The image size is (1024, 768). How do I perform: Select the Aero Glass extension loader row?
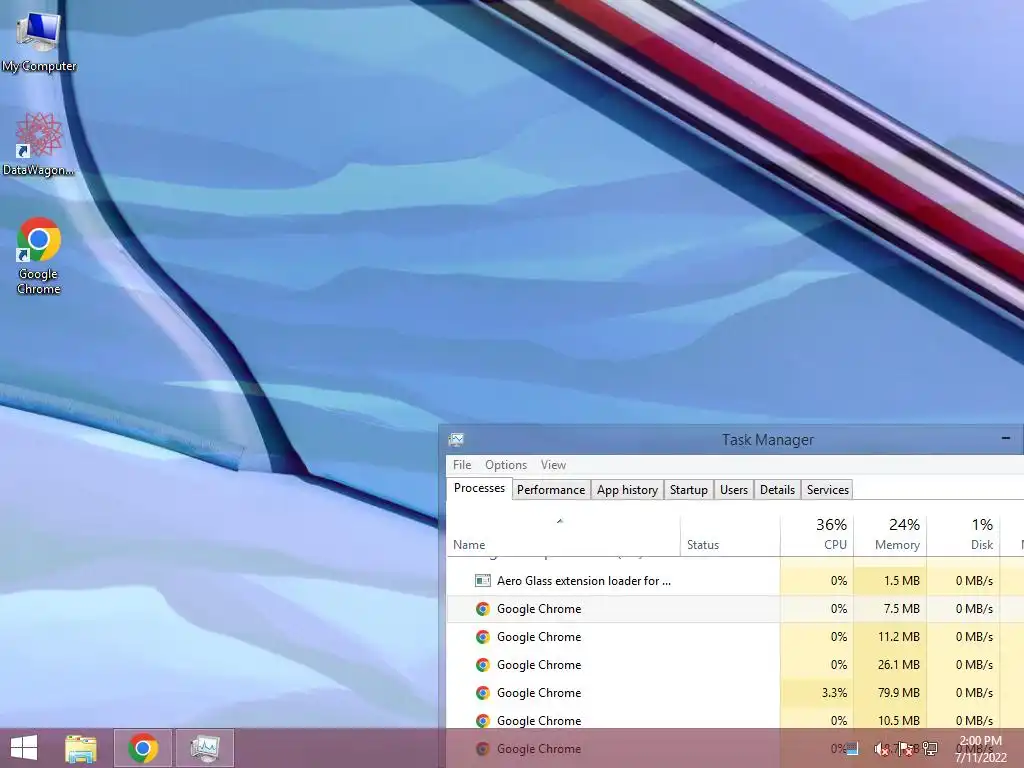735,581
